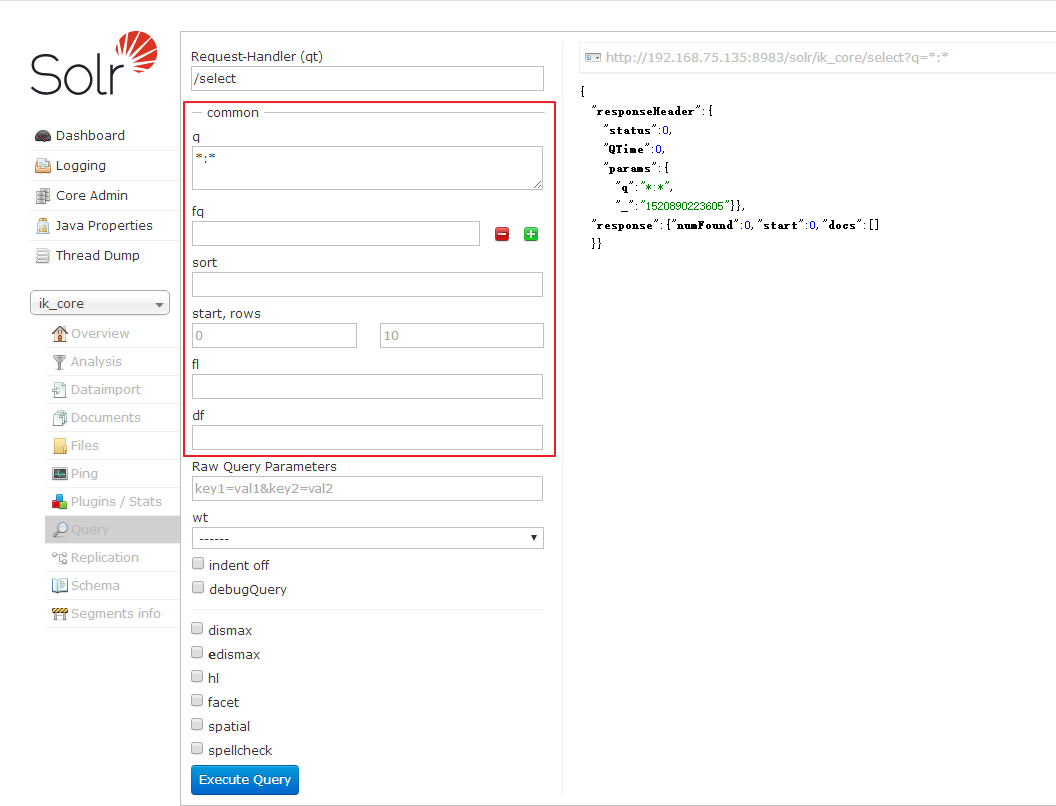Enable the debugQuery checkbox
1056x806 pixels.
click(198, 588)
